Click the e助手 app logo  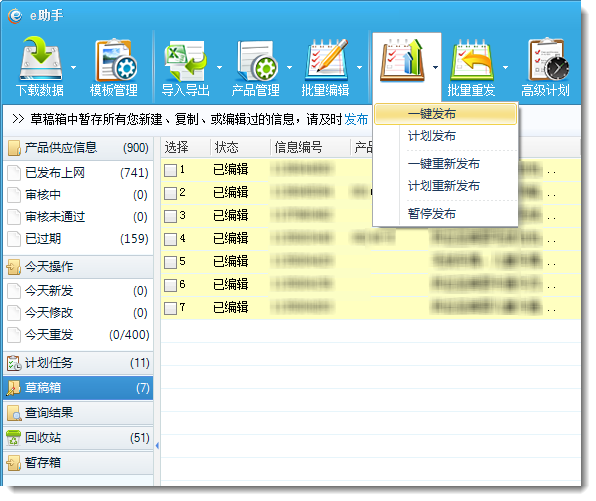click(x=15, y=16)
